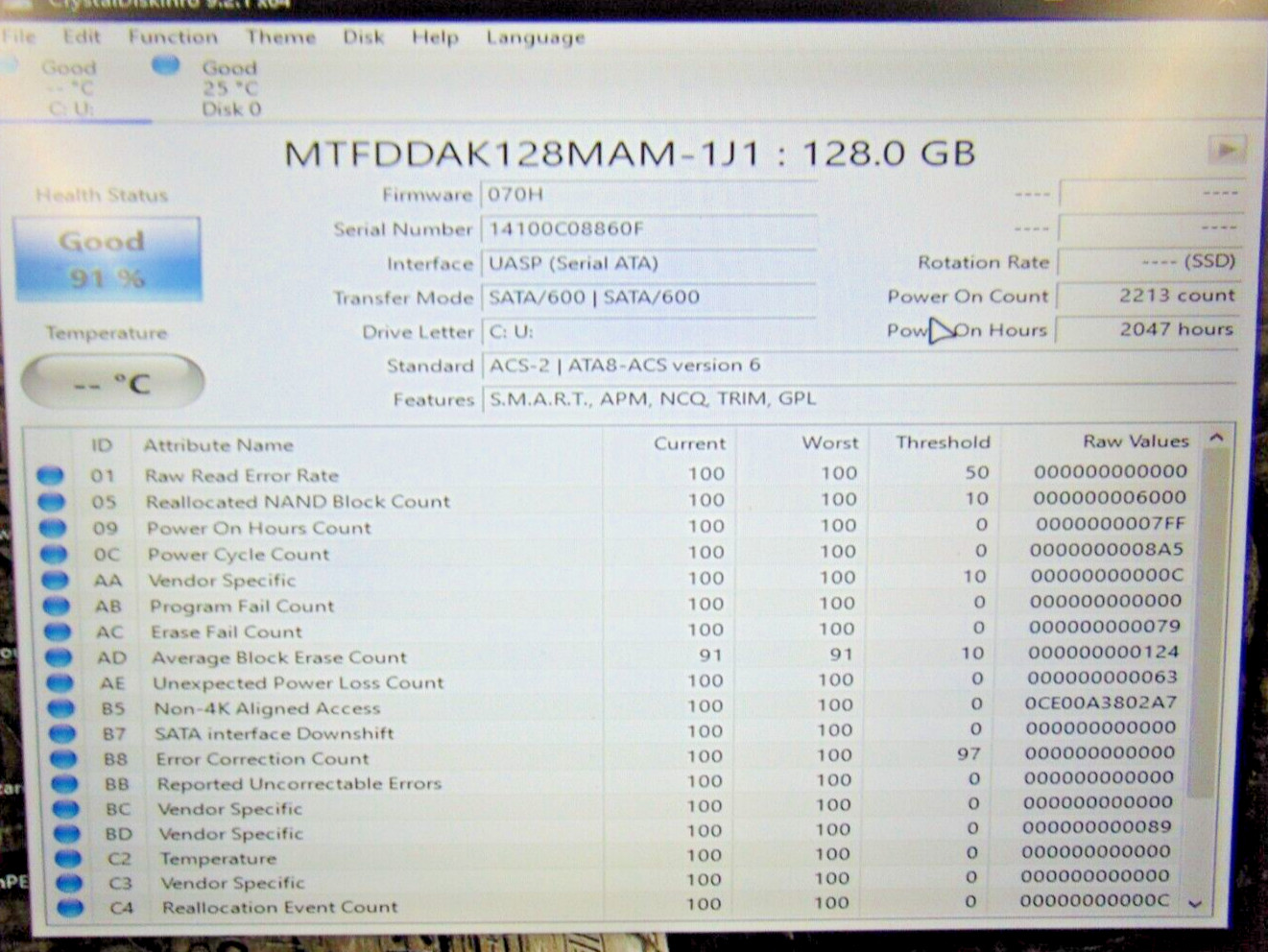1268x952 pixels.
Task: Click the Rotation Rate value (SSD)
Action: tap(1149, 261)
